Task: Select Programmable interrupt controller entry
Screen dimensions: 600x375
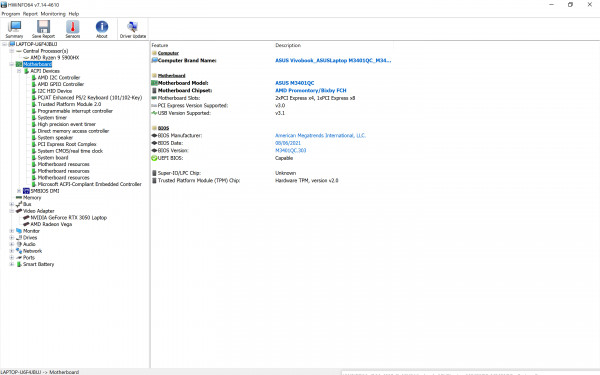Action: 75,111
